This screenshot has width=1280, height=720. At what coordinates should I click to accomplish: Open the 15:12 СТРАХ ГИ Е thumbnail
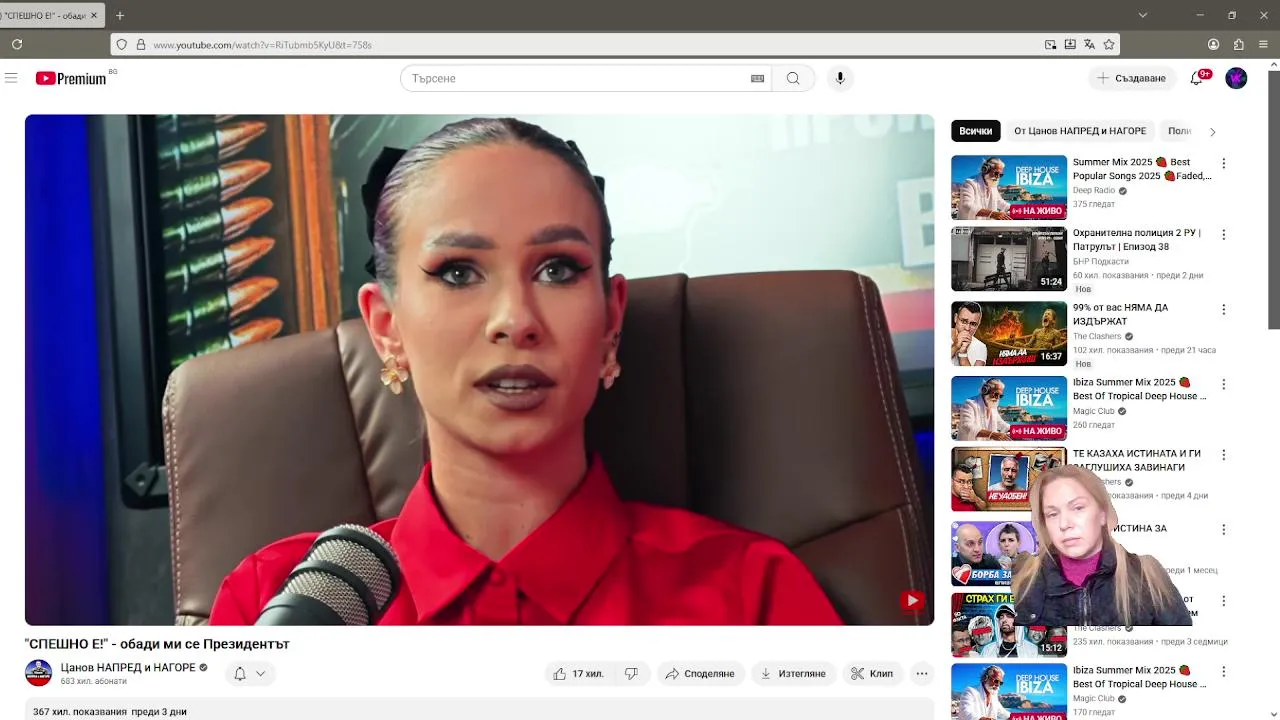pyautogui.click(x=1009, y=625)
